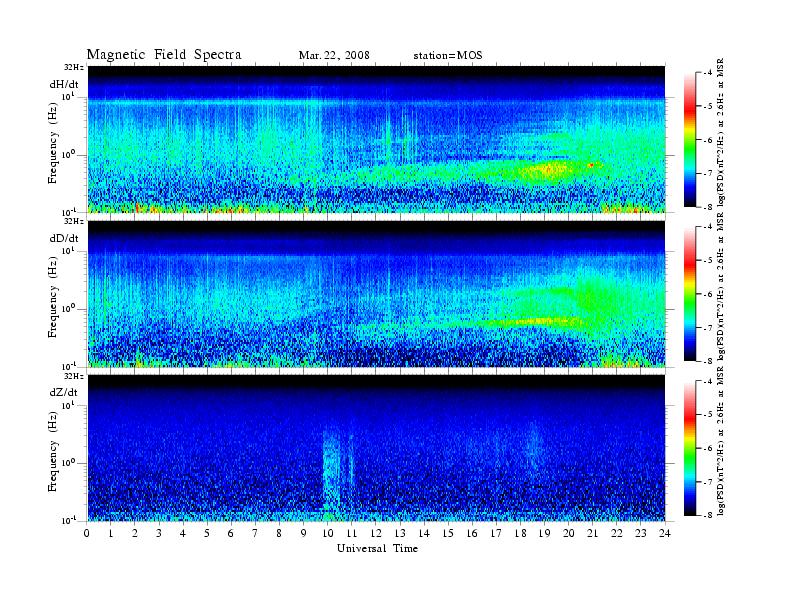Click the color scale bar beside dH/dt
Image resolution: width=792 pixels, height=612 pixels.
[x=690, y=140]
